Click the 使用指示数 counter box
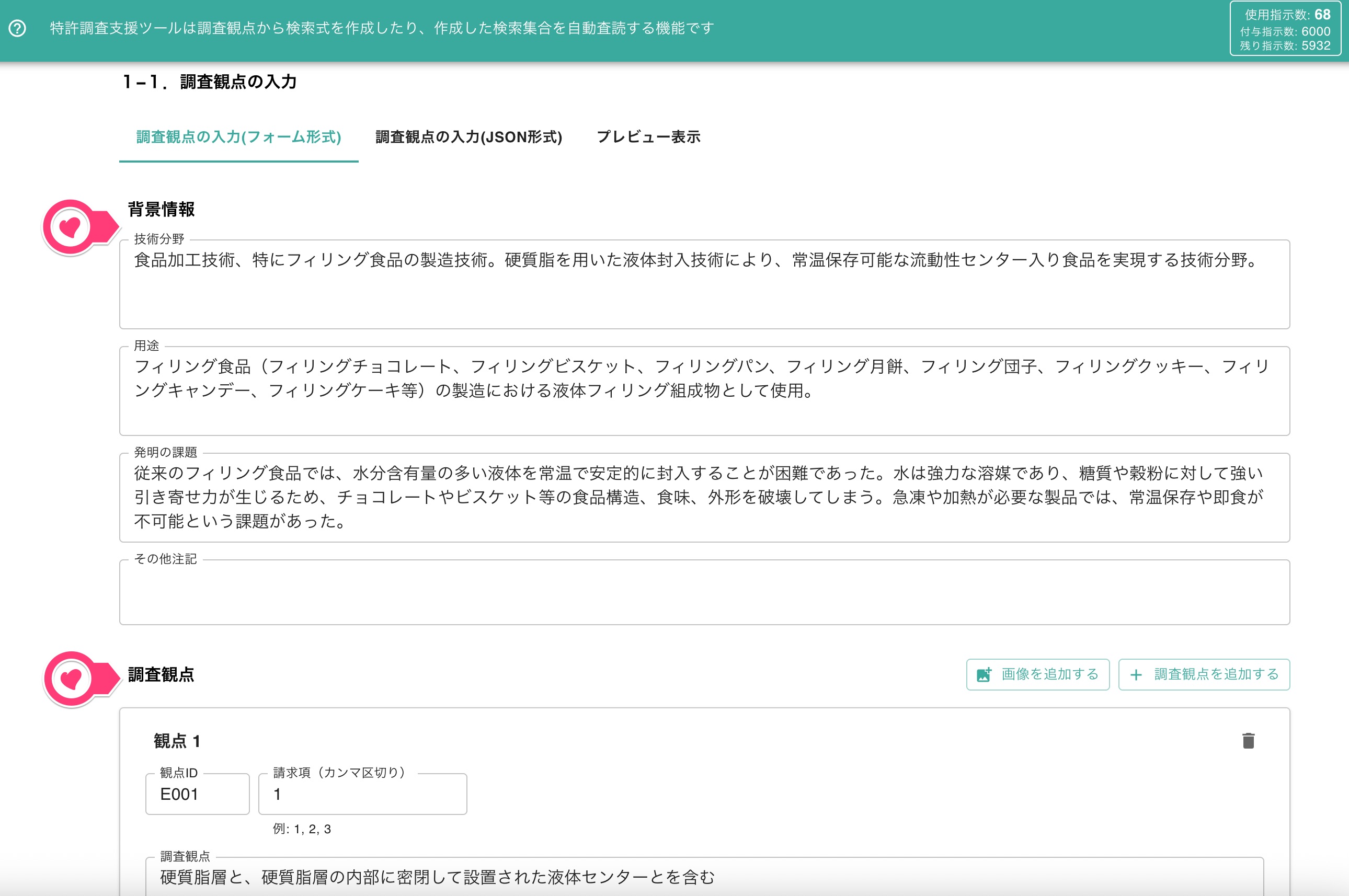 point(1286,29)
